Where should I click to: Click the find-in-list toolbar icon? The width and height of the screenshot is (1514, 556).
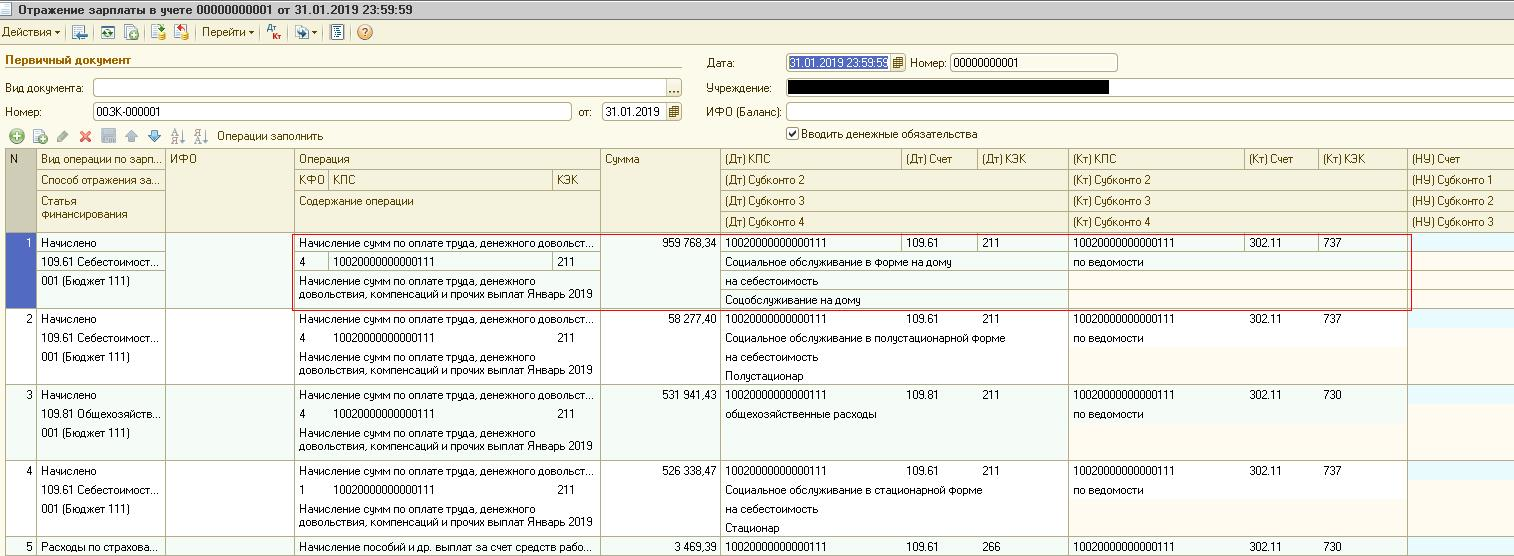click(x=80, y=32)
